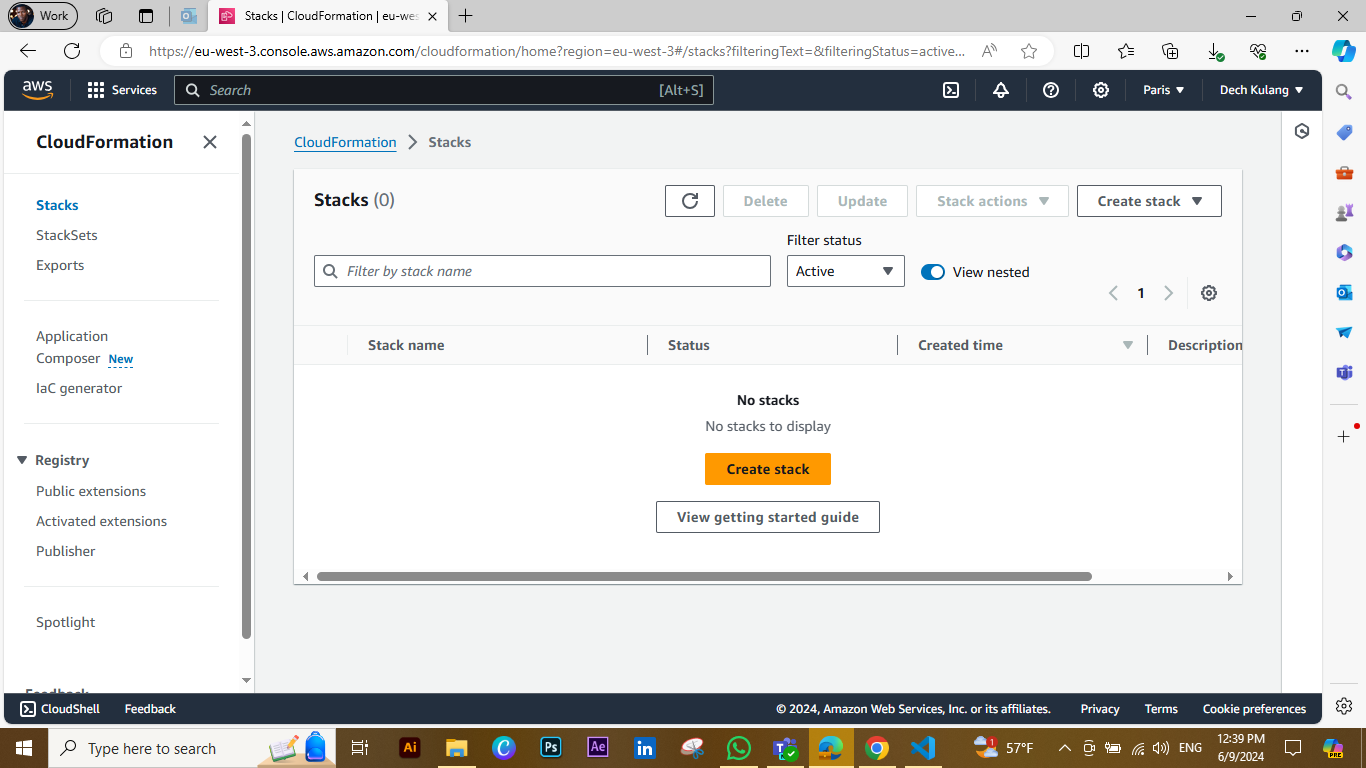Click View getting started guide
The height and width of the screenshot is (768, 1366).
click(x=768, y=517)
